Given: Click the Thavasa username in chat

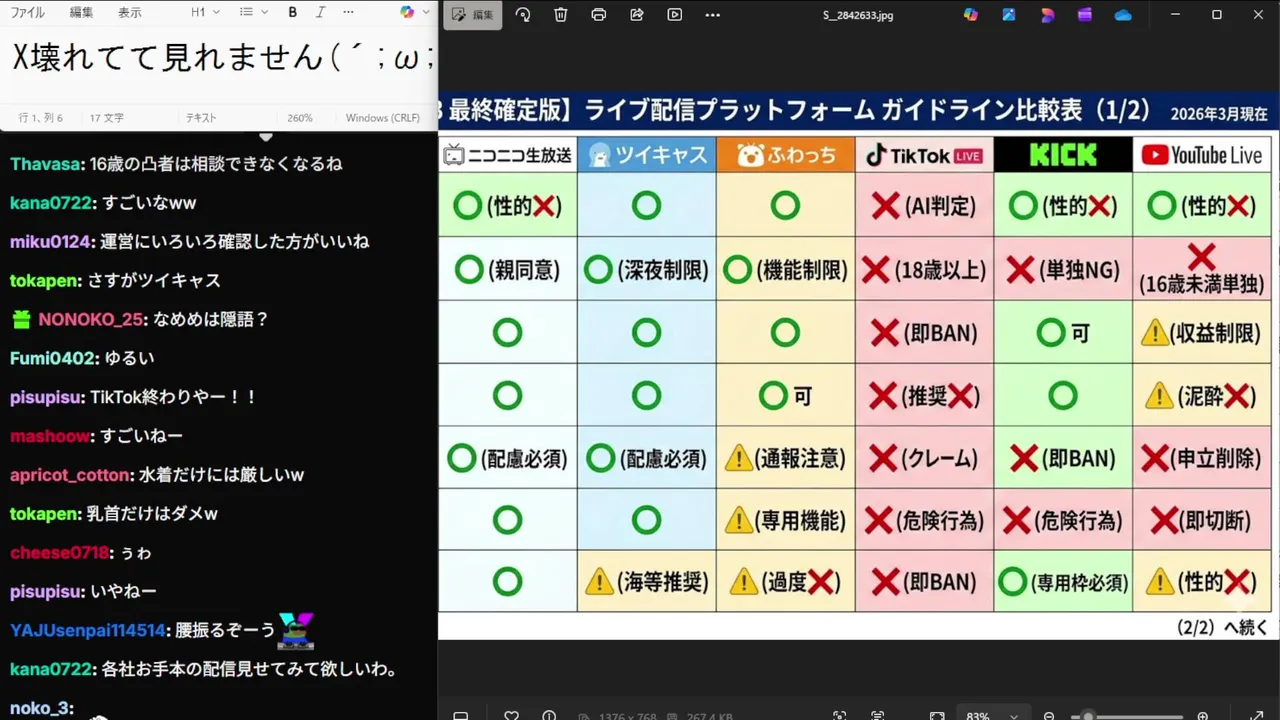Looking at the screenshot, I should pyautogui.click(x=45, y=164).
